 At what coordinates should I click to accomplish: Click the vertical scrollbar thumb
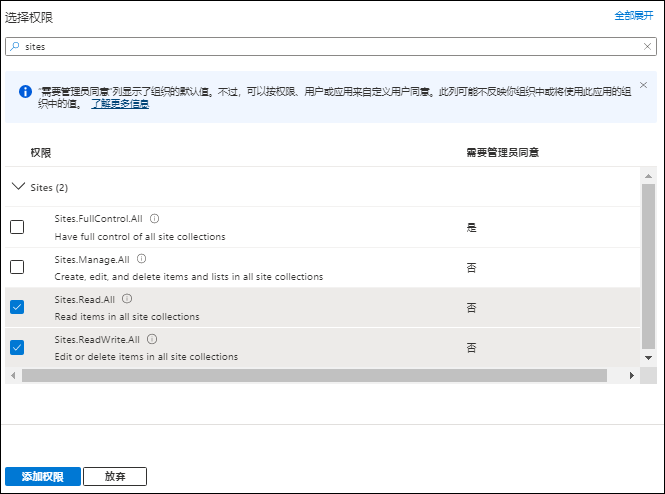coord(648,266)
